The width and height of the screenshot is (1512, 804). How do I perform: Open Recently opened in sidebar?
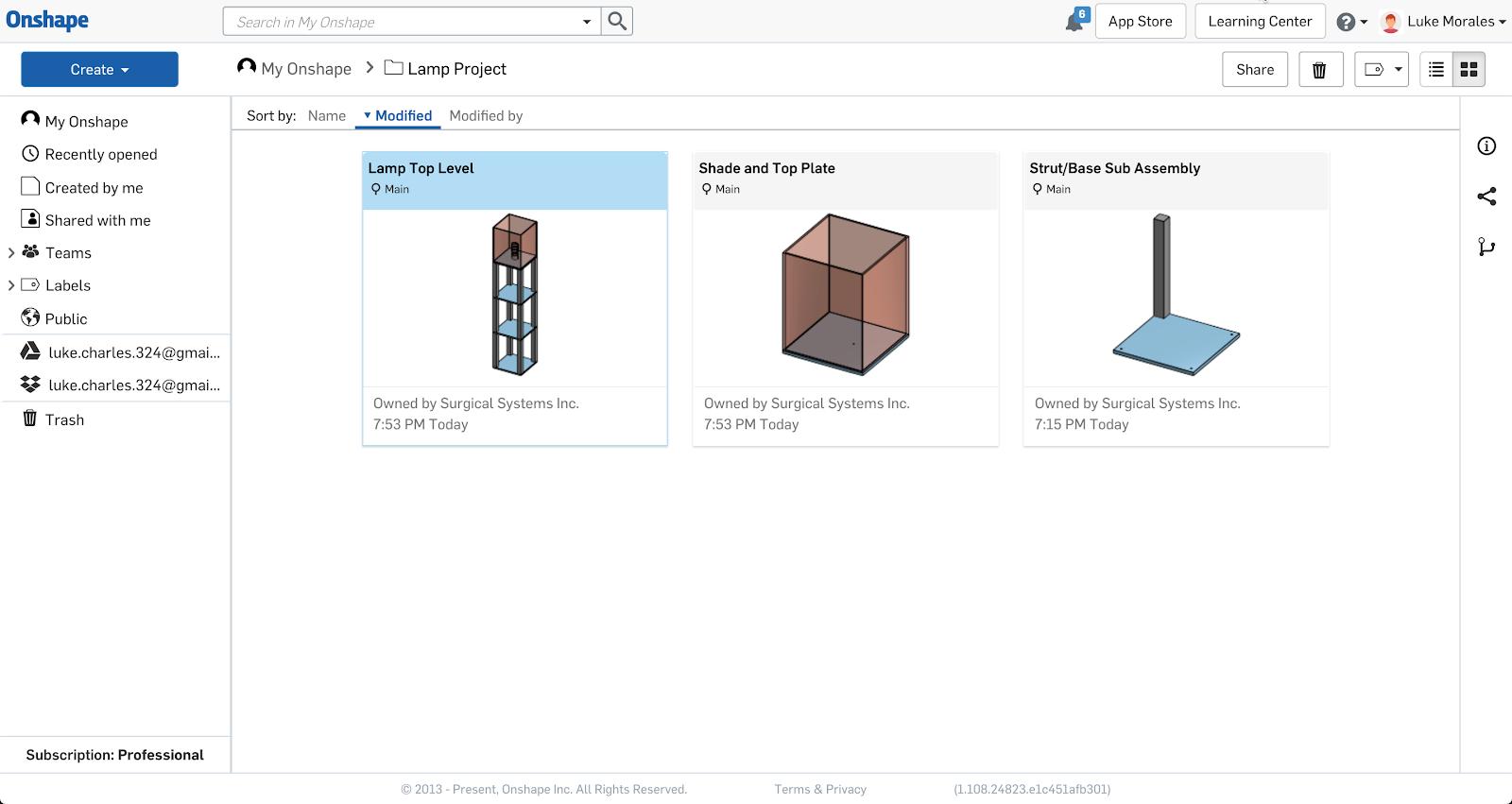point(100,154)
